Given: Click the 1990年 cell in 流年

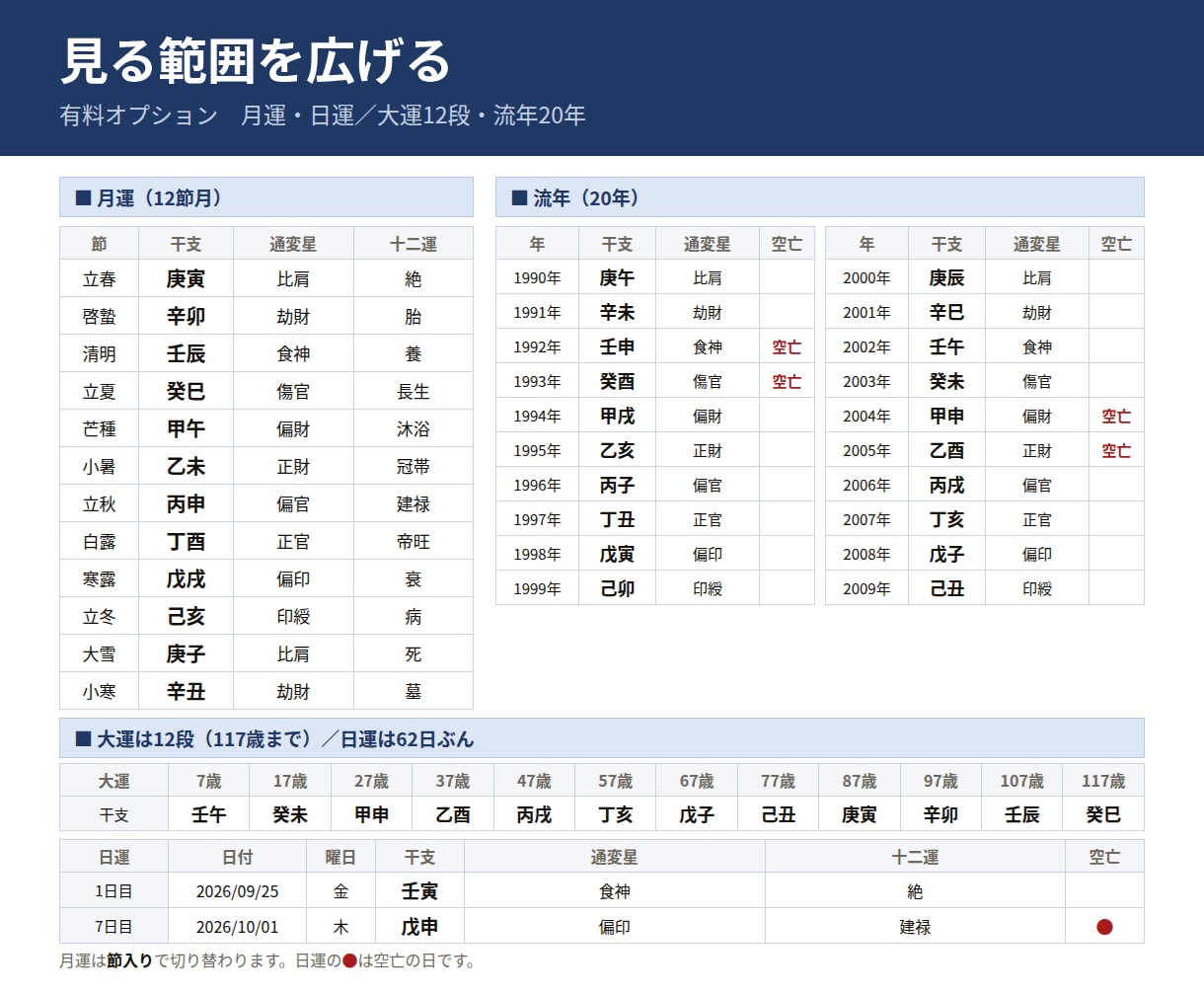Looking at the screenshot, I should [537, 278].
